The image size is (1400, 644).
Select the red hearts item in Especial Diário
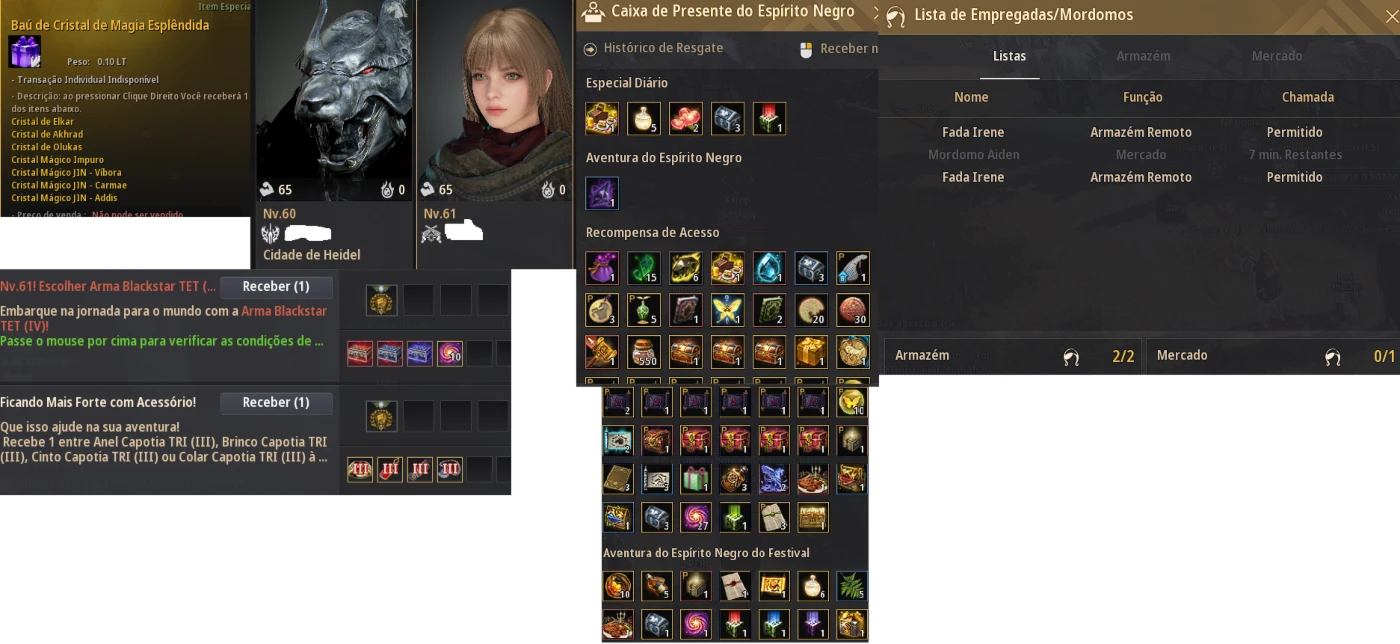686,119
